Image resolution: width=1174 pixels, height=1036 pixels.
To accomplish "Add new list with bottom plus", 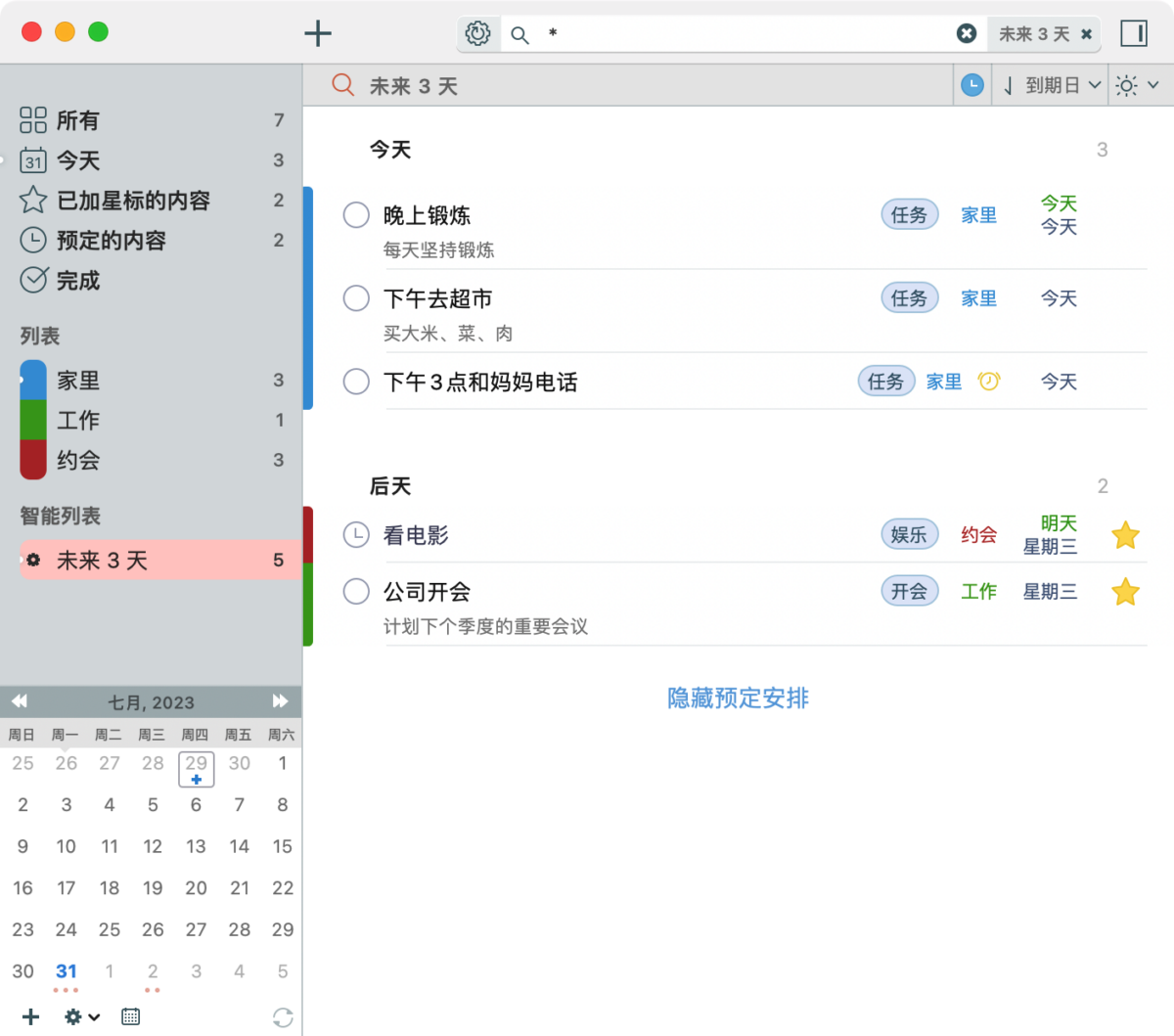I will (31, 1017).
